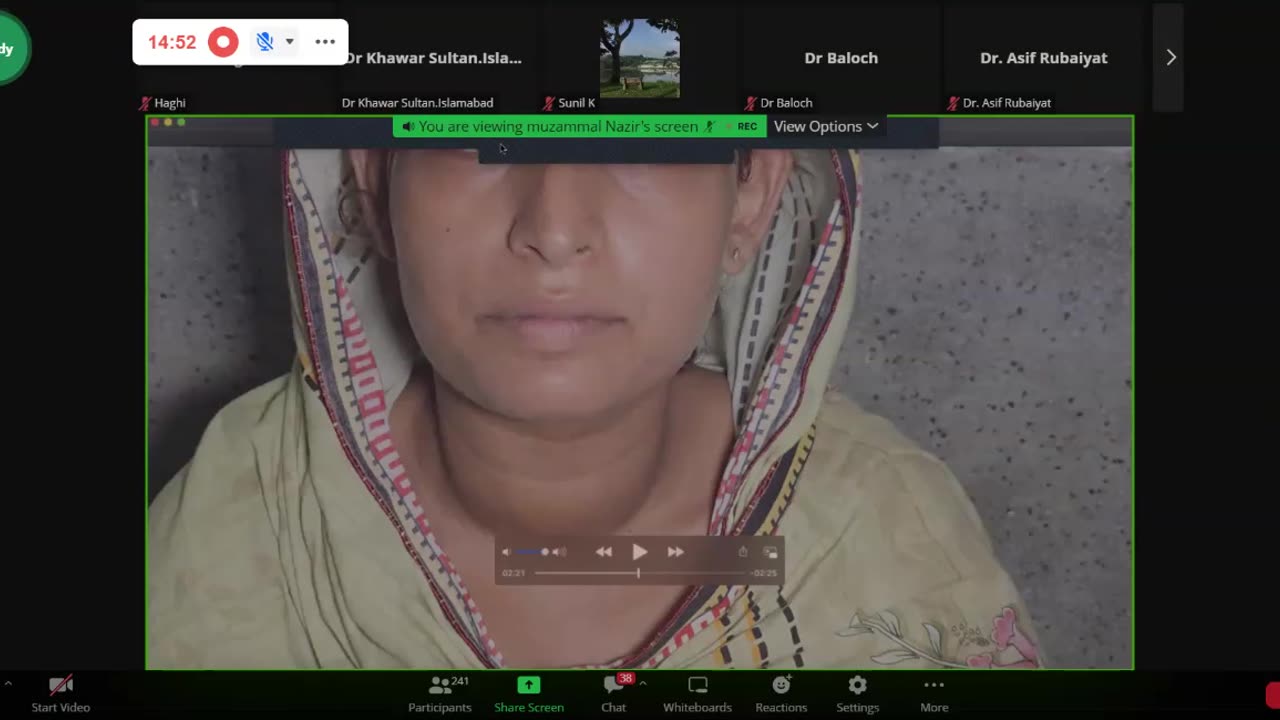
Task: Click the max volume speaker icon
Action: coord(559,552)
